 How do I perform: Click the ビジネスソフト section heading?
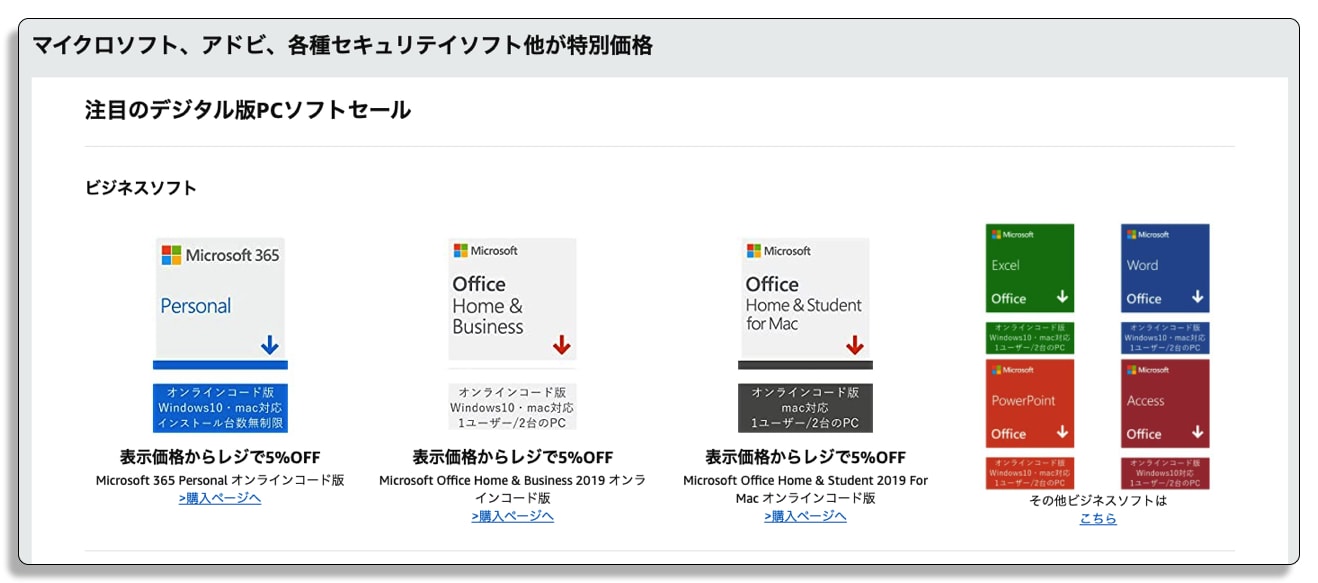141,188
